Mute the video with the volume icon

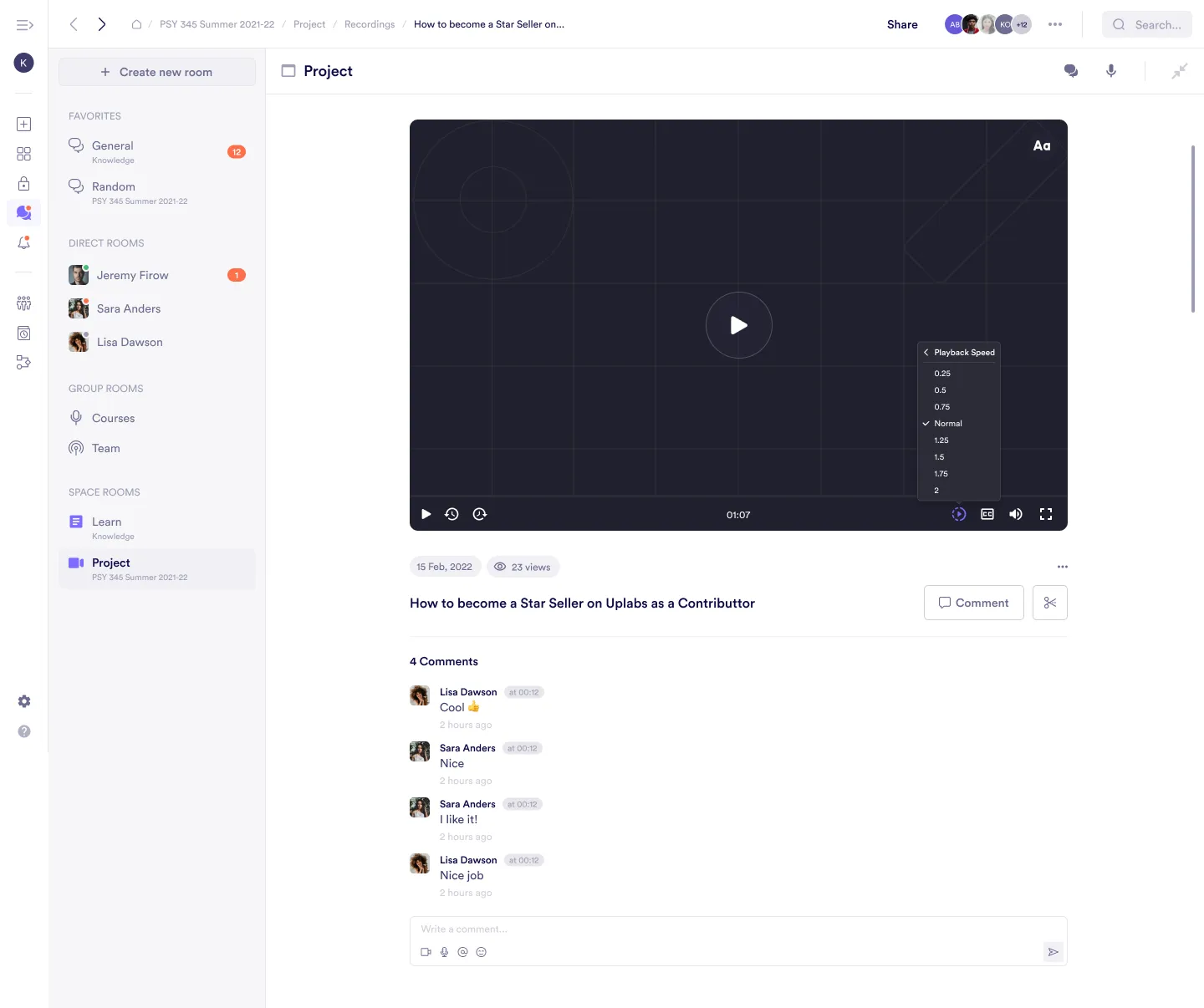[x=1016, y=514]
